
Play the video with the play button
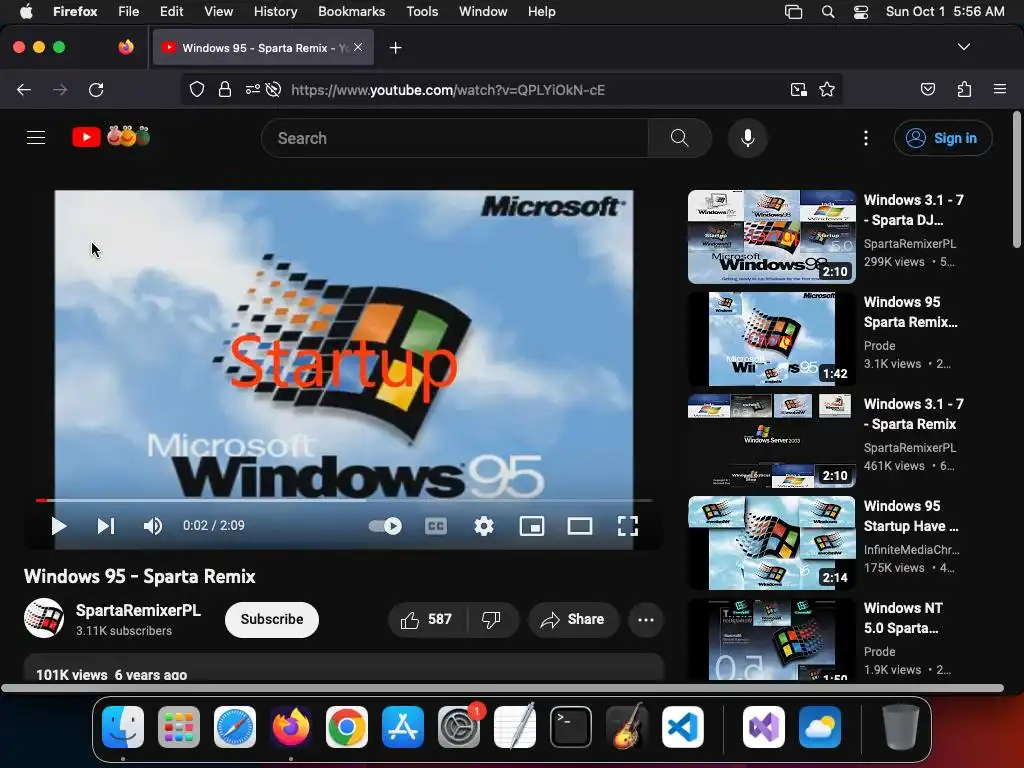coord(59,526)
